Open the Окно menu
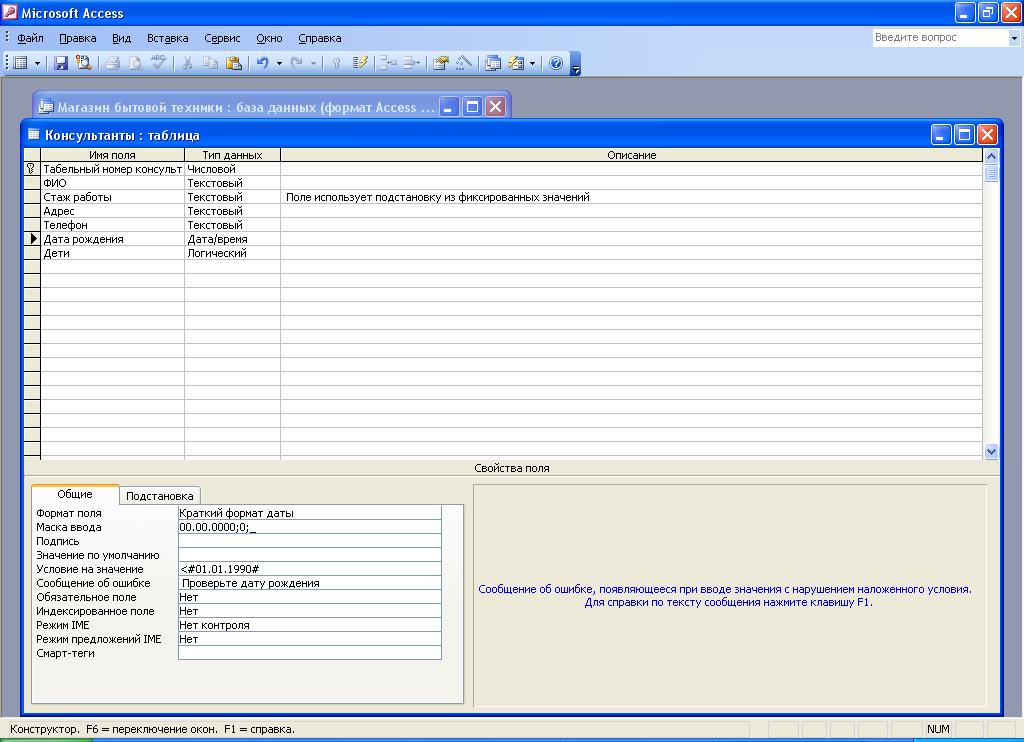The height and width of the screenshot is (742, 1024). [x=269, y=38]
